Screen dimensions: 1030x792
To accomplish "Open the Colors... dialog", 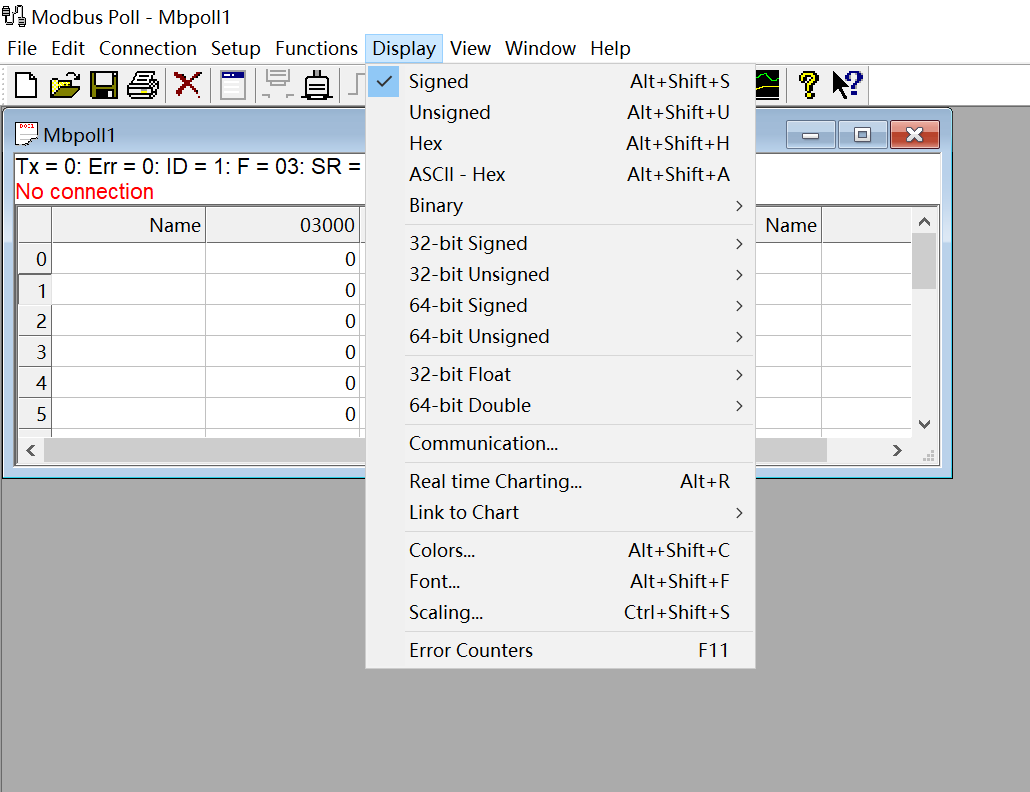I will click(x=560, y=550).
